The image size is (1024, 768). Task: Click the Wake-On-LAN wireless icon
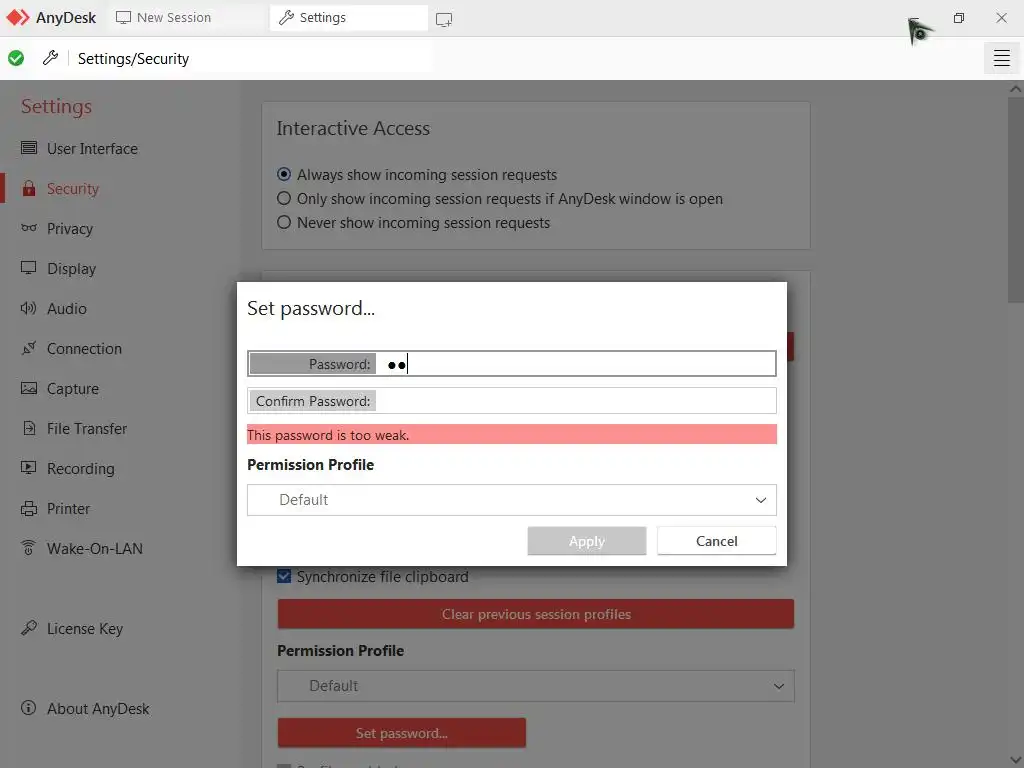(x=29, y=548)
